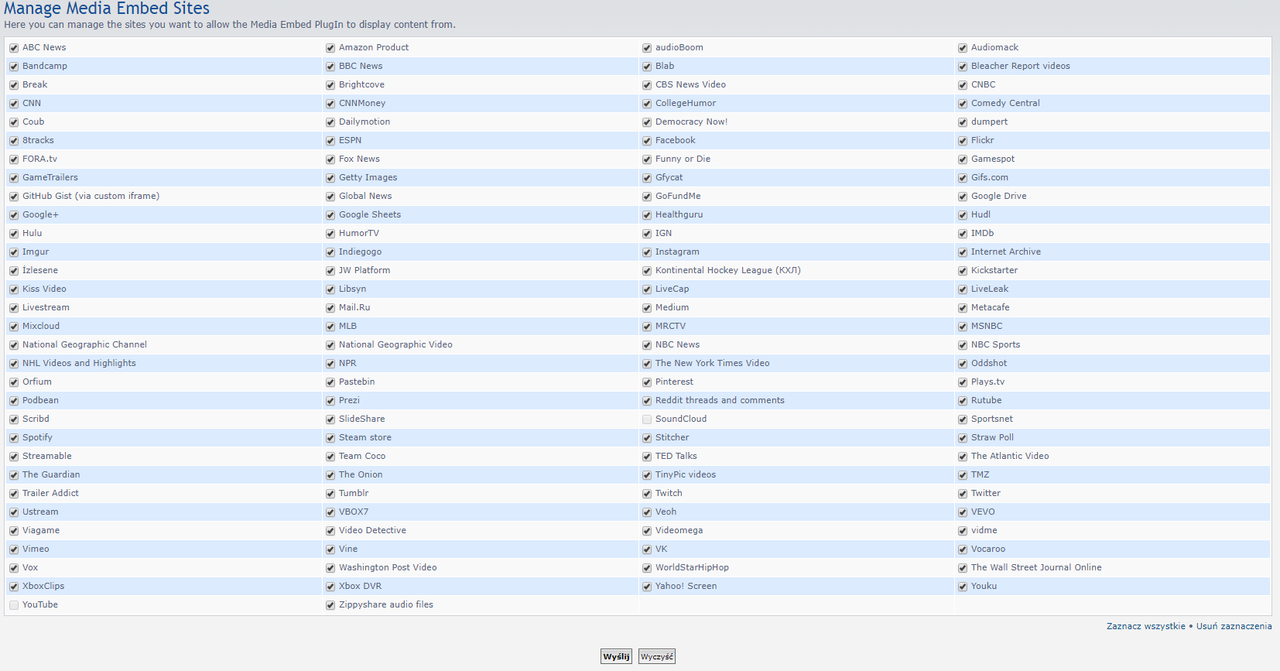Uncheck the TED Talks checkbox
Image resolution: width=1280 pixels, height=671 pixels.
647,456
